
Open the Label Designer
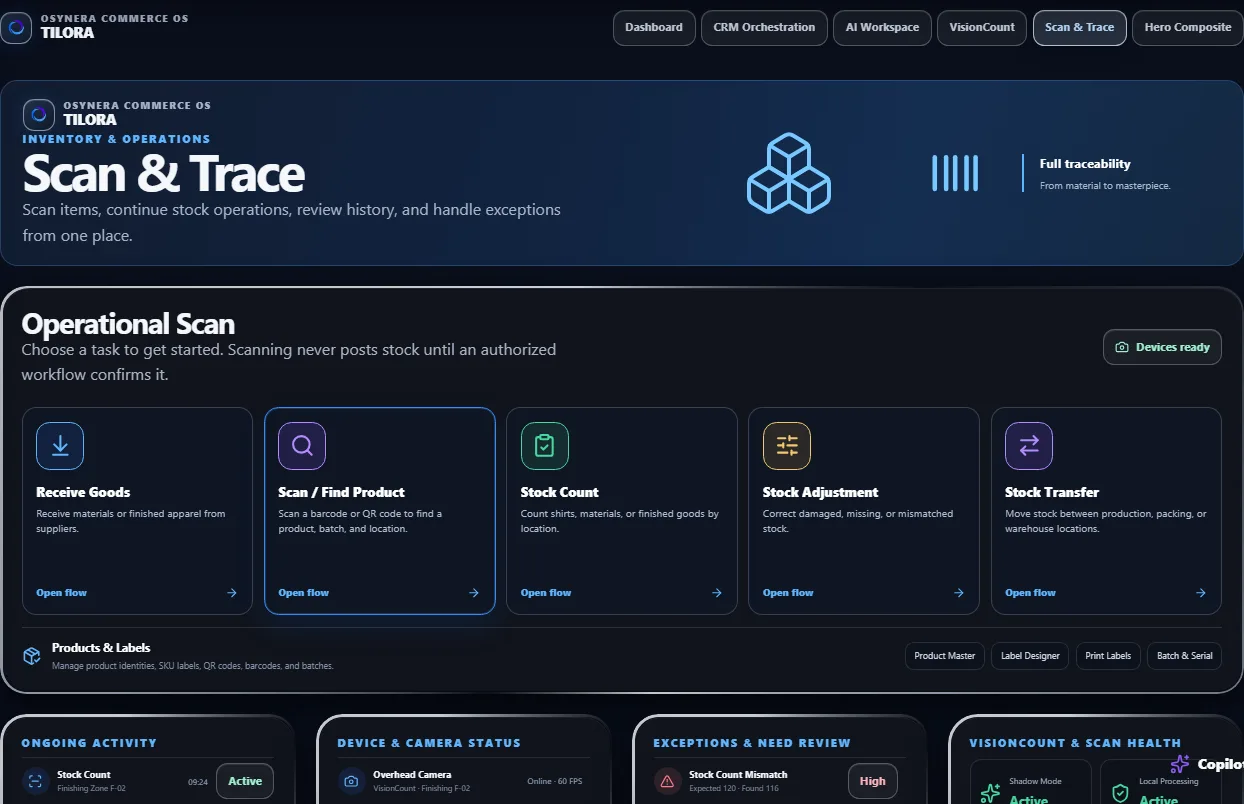pos(1030,656)
